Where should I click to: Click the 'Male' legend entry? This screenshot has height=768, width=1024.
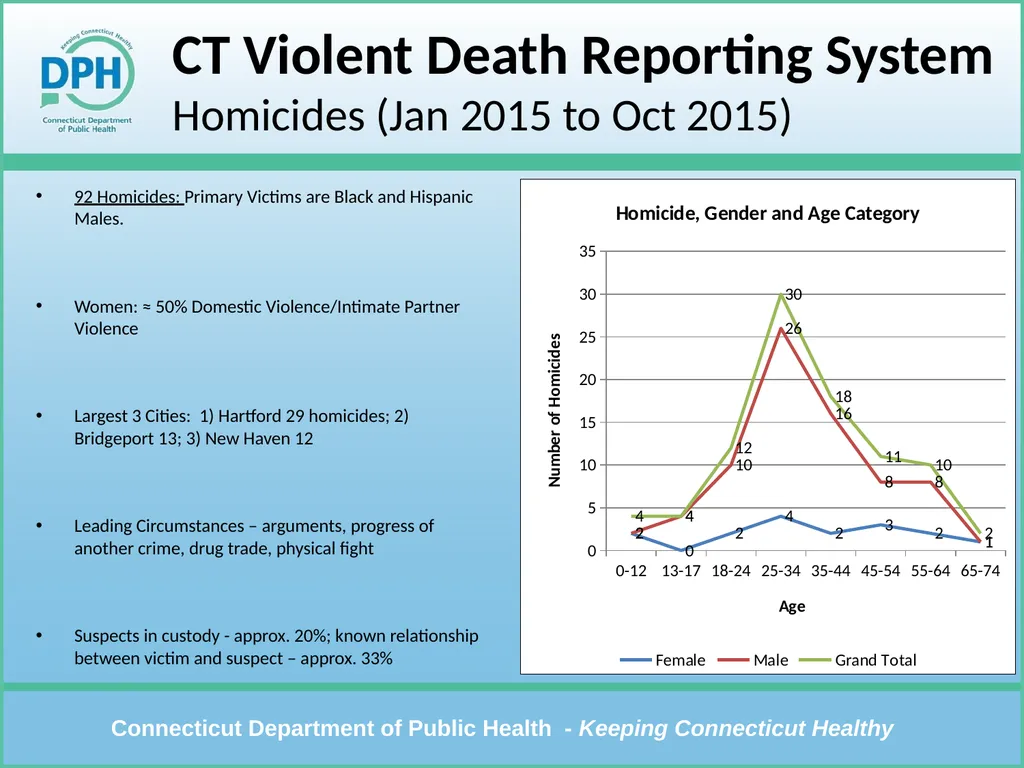point(752,660)
